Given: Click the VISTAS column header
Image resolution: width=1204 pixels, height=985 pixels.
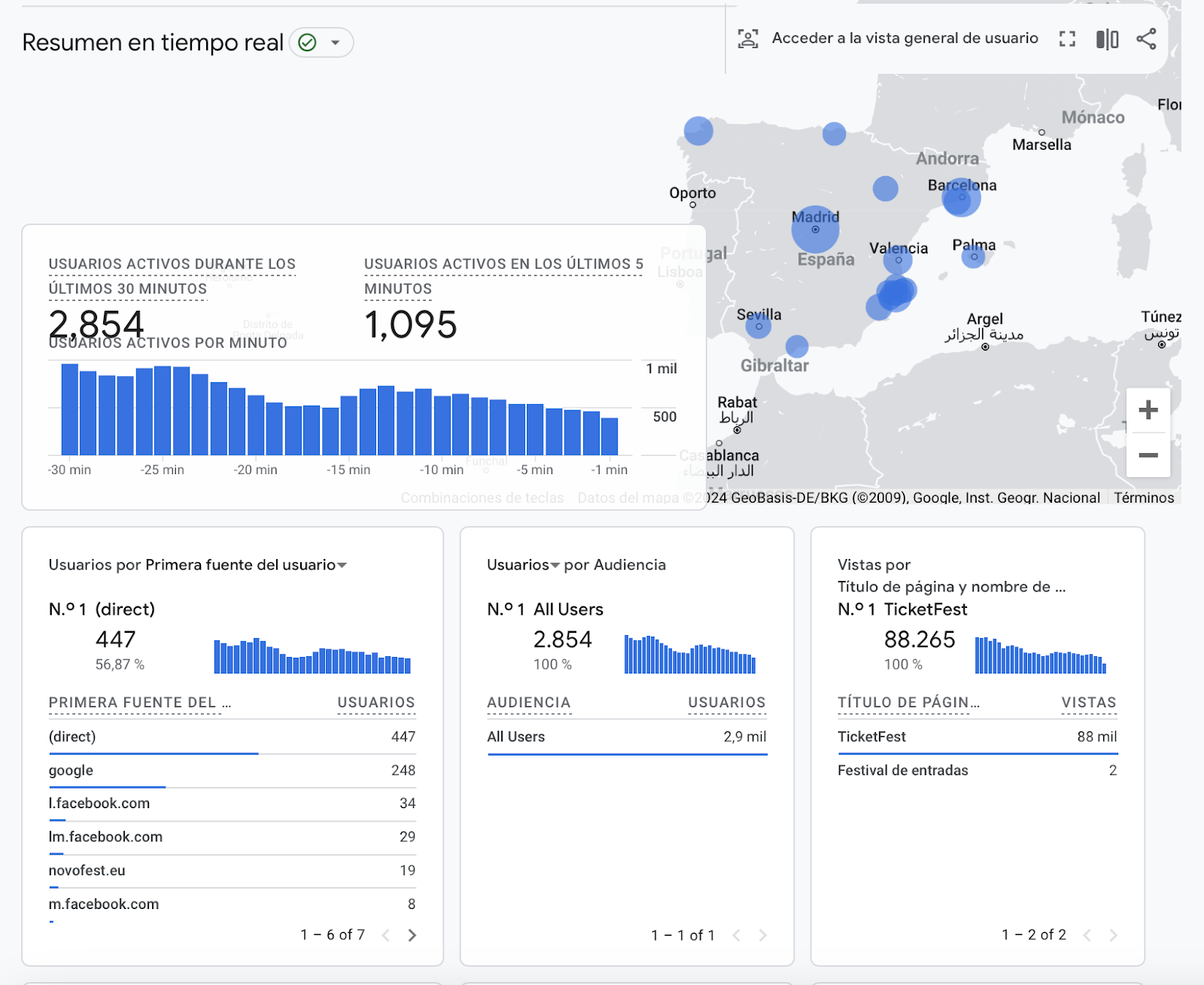Looking at the screenshot, I should pyautogui.click(x=1089, y=703).
